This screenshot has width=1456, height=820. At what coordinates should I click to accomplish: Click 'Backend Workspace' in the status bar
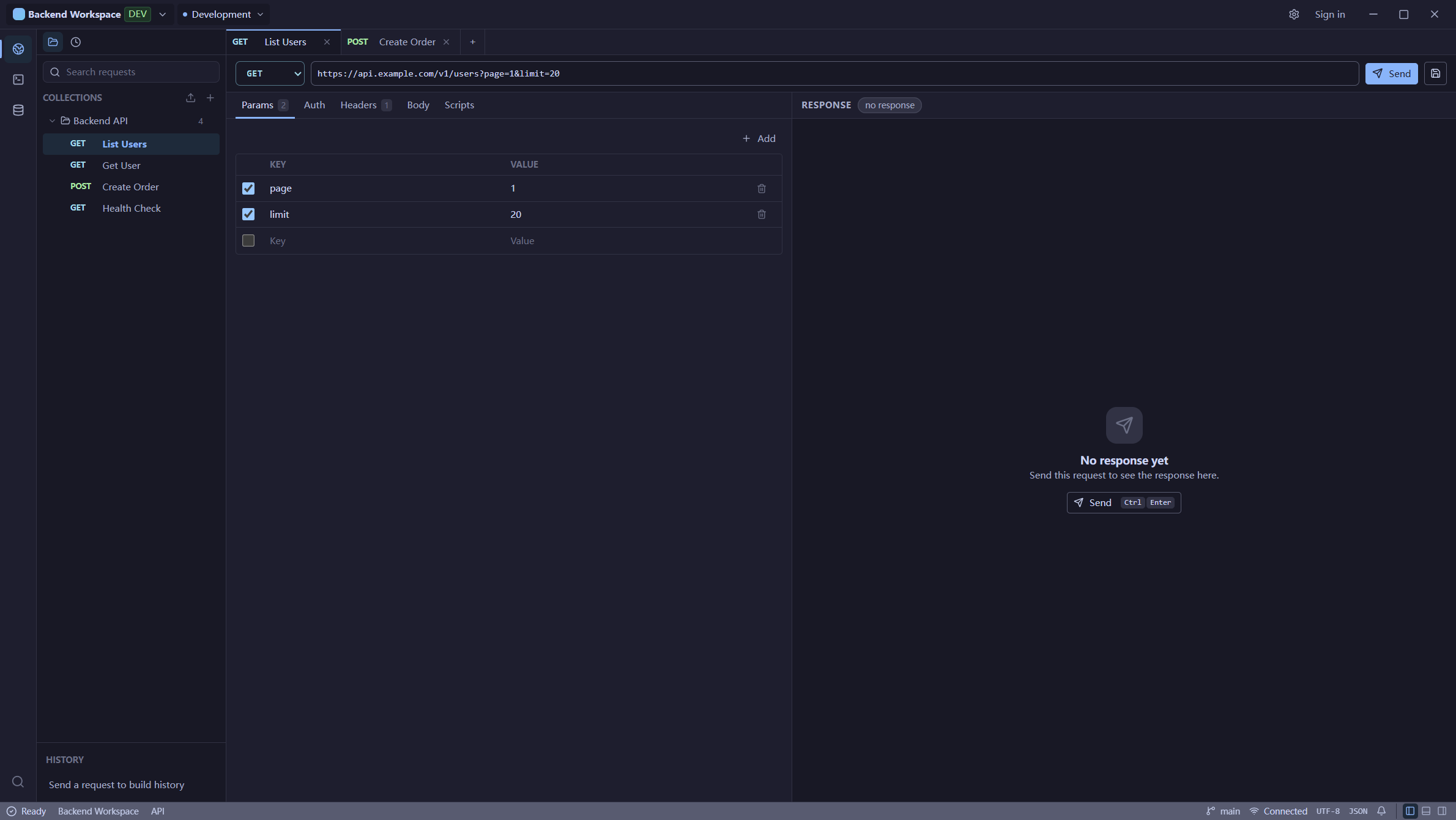coord(98,811)
